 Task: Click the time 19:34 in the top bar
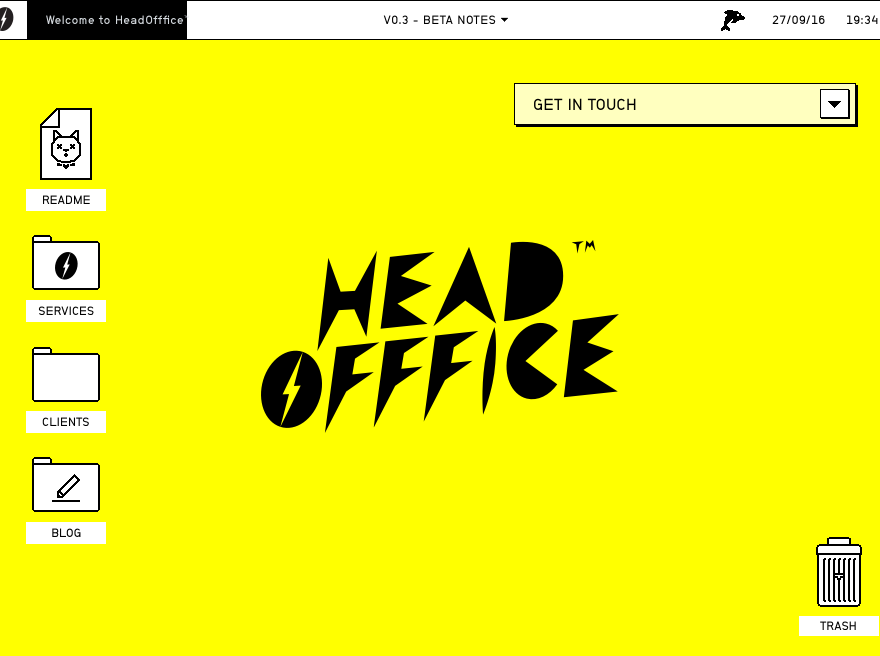click(862, 20)
